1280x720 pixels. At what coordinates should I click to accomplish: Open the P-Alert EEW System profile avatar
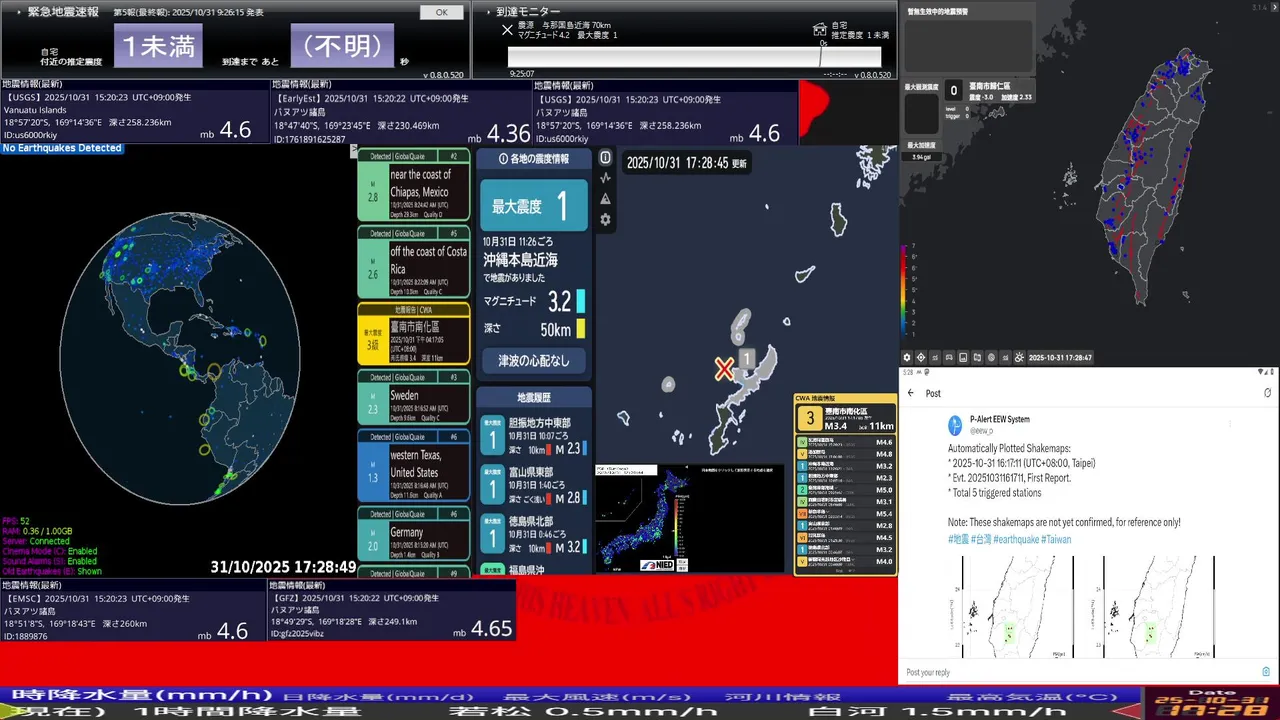(x=956, y=424)
